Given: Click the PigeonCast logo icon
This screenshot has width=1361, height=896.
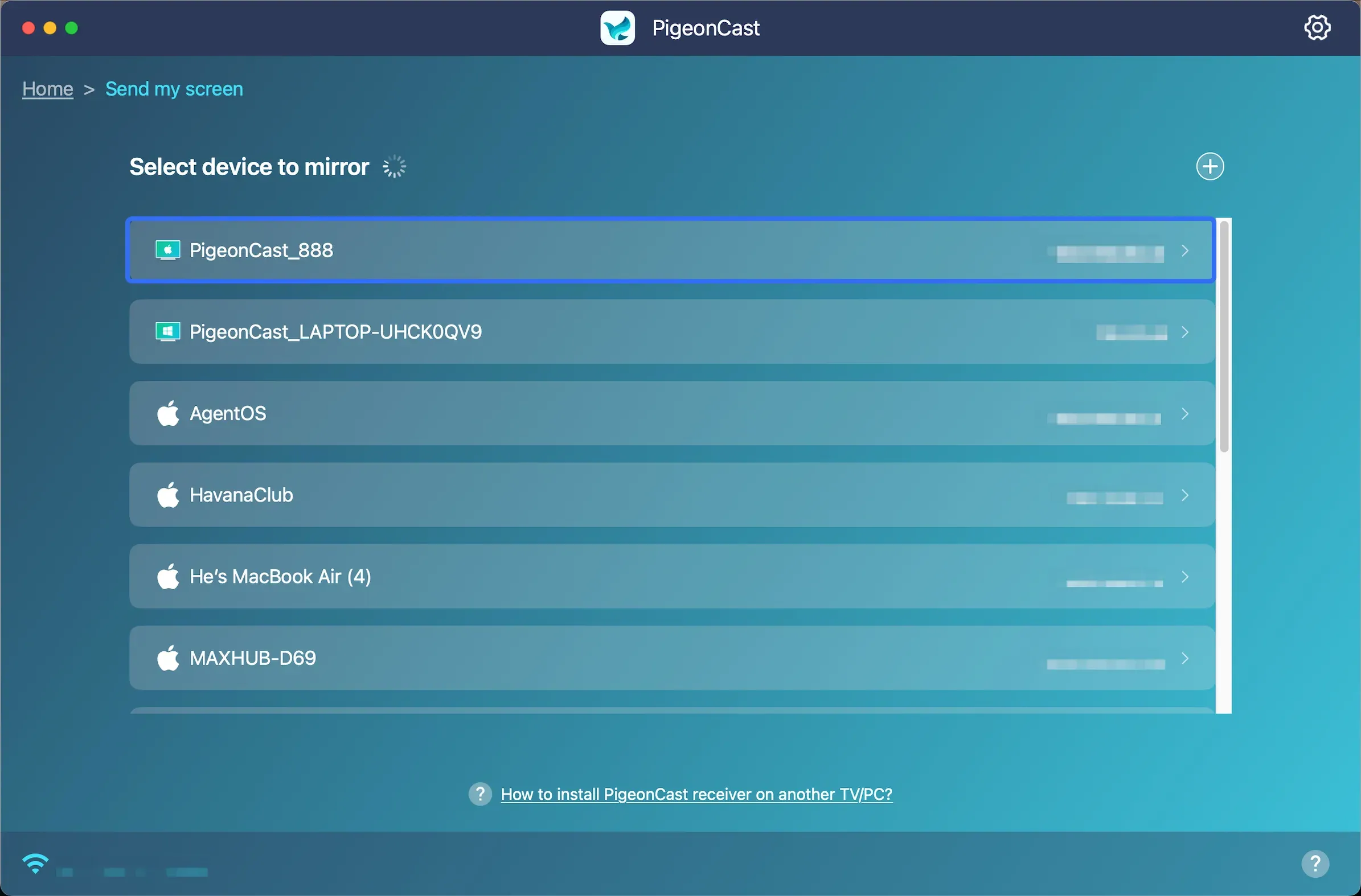Looking at the screenshot, I should (x=617, y=27).
